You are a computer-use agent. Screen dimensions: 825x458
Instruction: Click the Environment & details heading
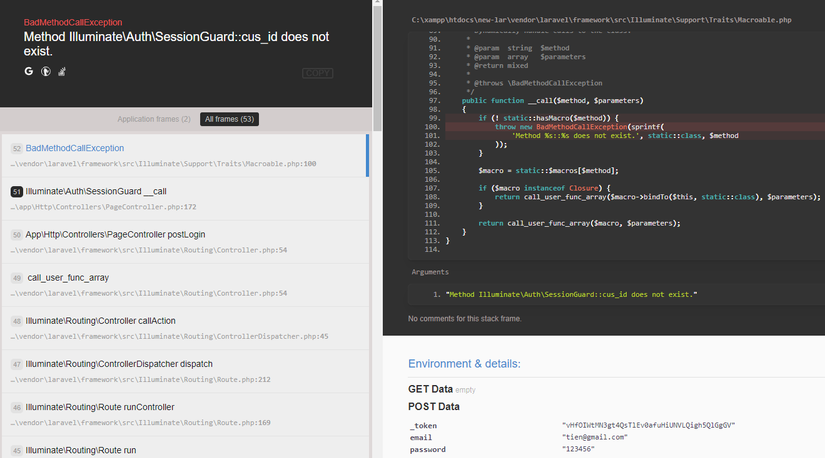click(x=464, y=364)
